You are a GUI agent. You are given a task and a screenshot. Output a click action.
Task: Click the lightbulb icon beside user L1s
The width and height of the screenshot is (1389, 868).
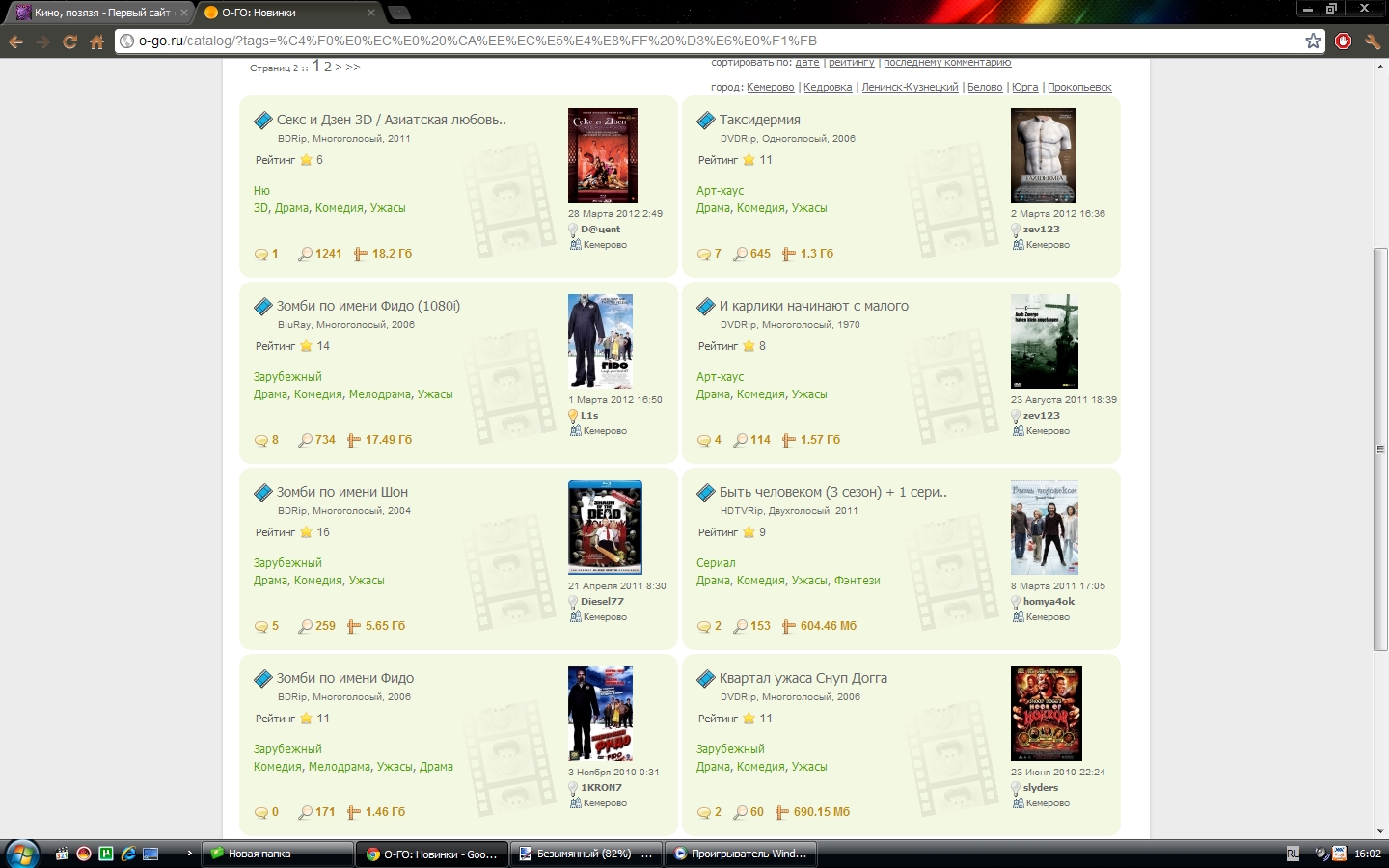[x=573, y=416]
